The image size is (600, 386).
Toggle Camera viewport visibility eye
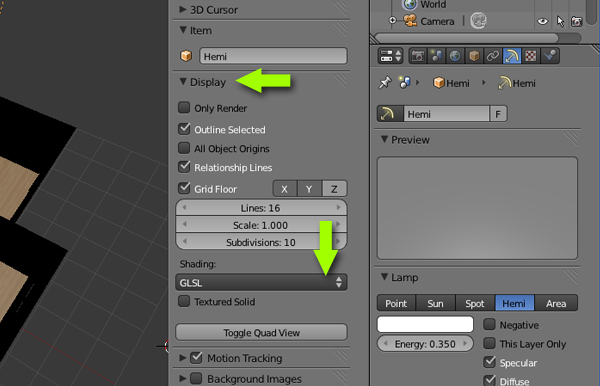click(x=542, y=21)
